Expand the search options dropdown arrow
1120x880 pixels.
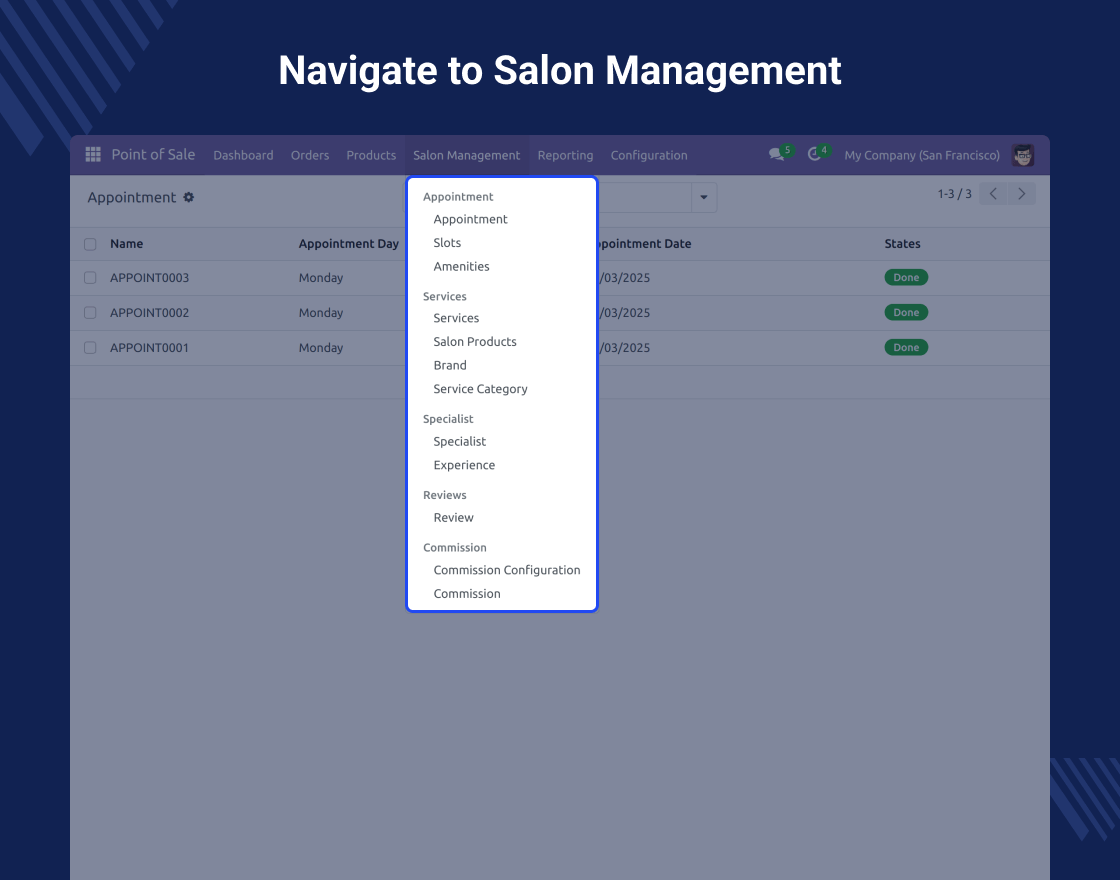(x=704, y=197)
